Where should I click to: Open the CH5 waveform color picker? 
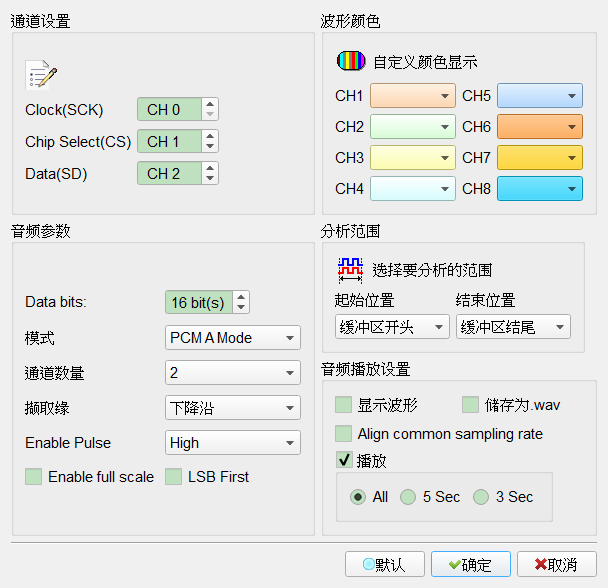[540, 95]
